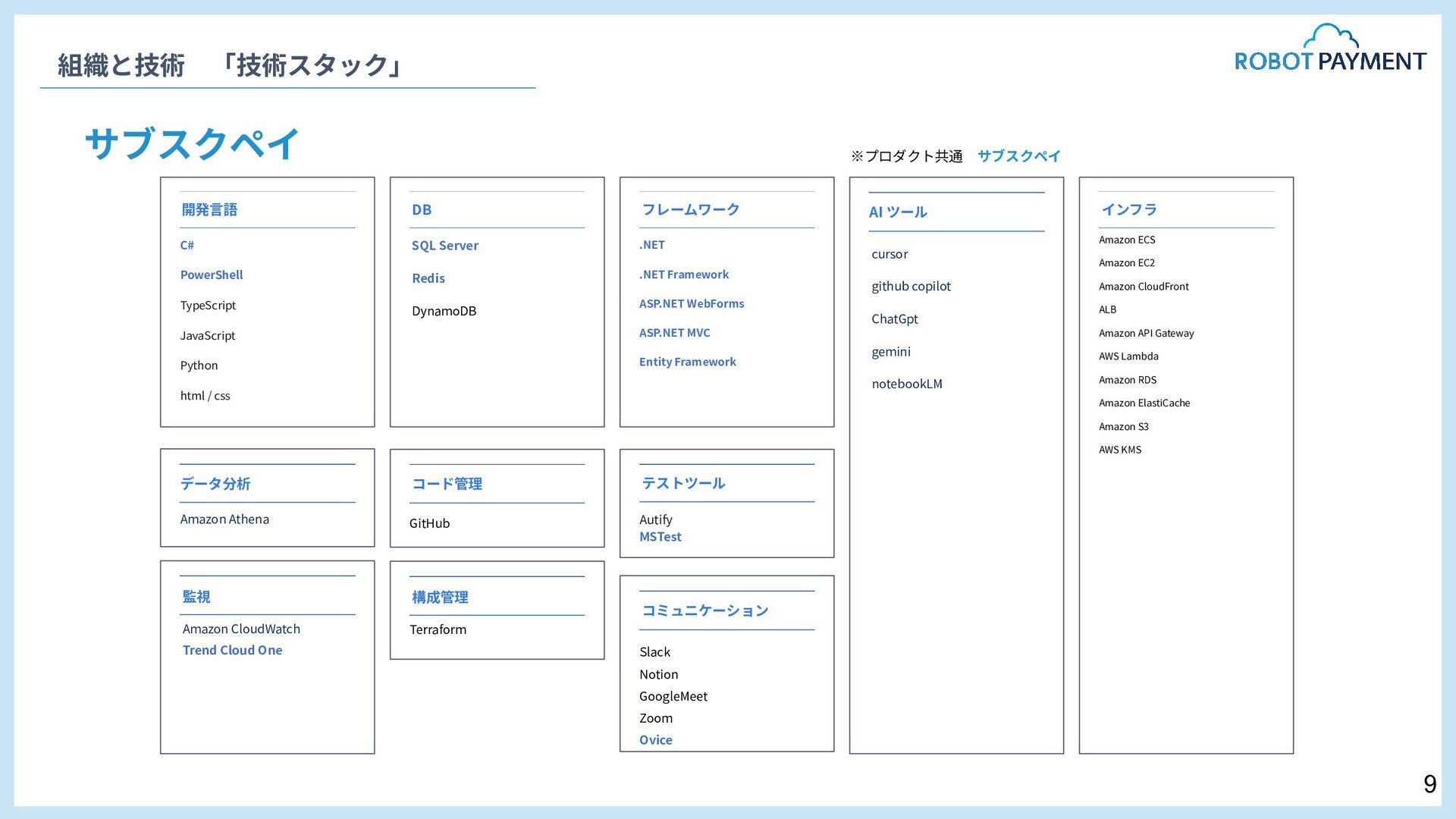Click the SQL Server entry
This screenshot has height=819, width=1456.
coord(444,246)
